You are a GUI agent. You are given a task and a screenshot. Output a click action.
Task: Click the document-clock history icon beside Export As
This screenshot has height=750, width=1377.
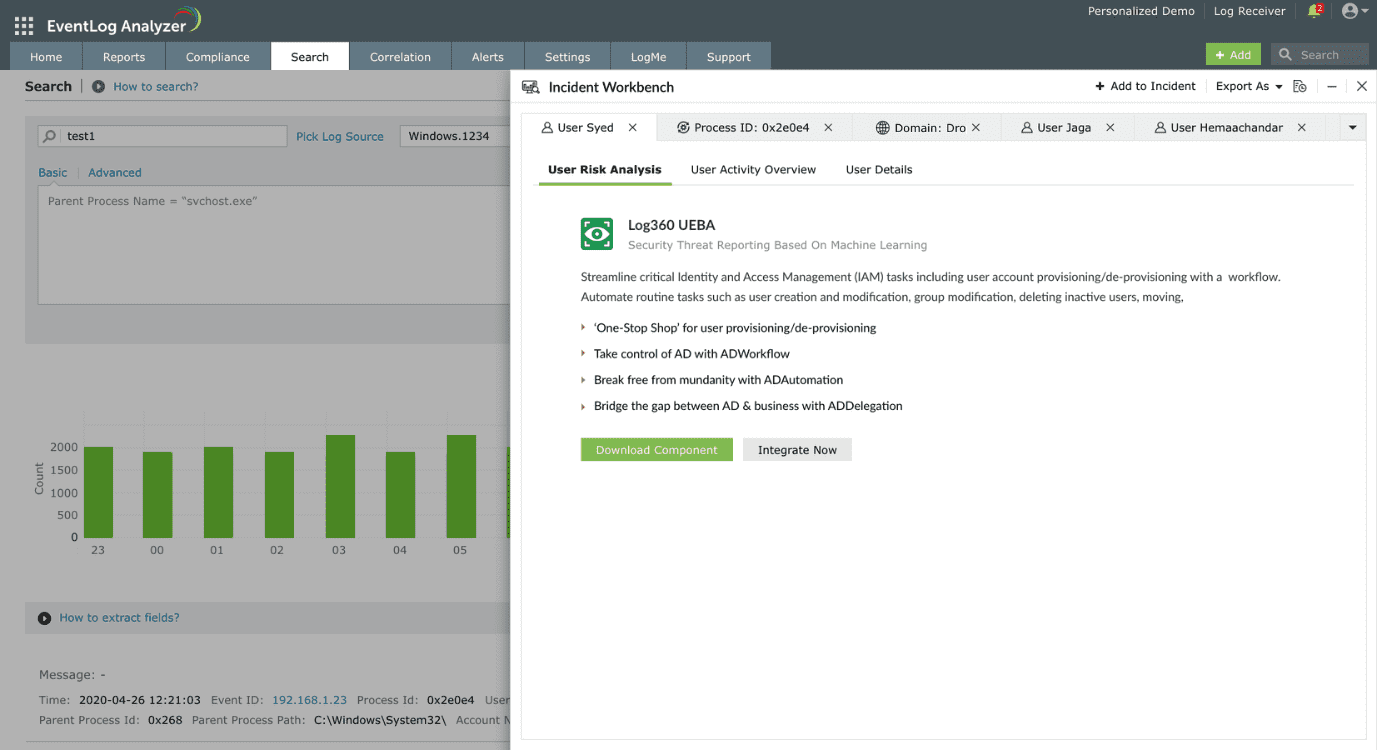[x=1300, y=86]
